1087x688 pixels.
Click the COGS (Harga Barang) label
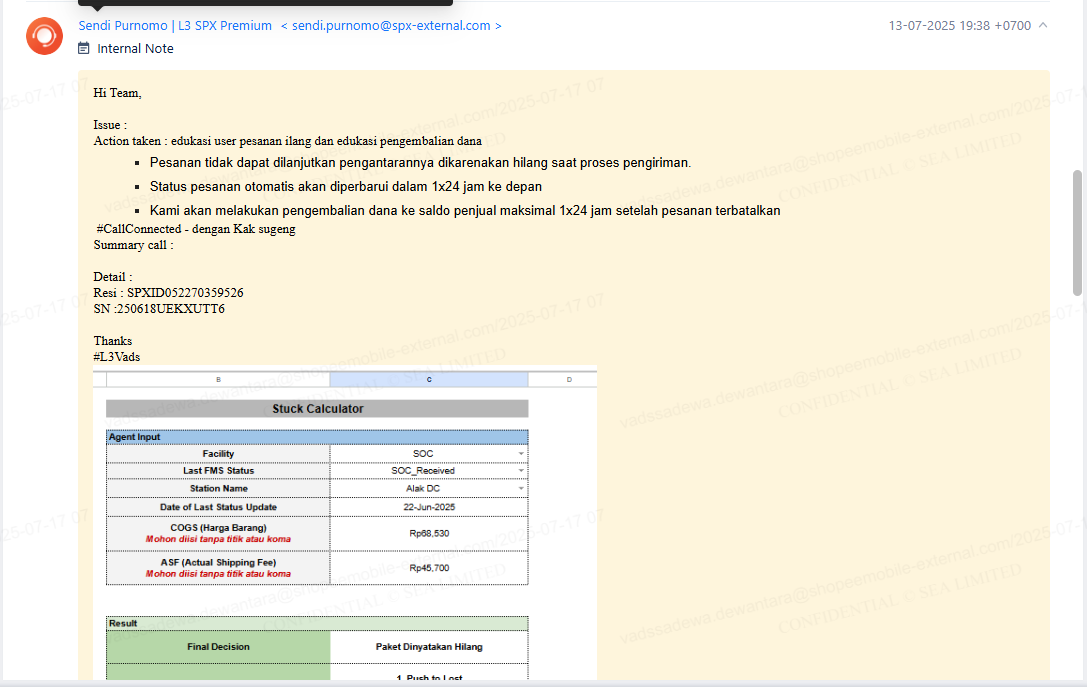click(x=218, y=528)
